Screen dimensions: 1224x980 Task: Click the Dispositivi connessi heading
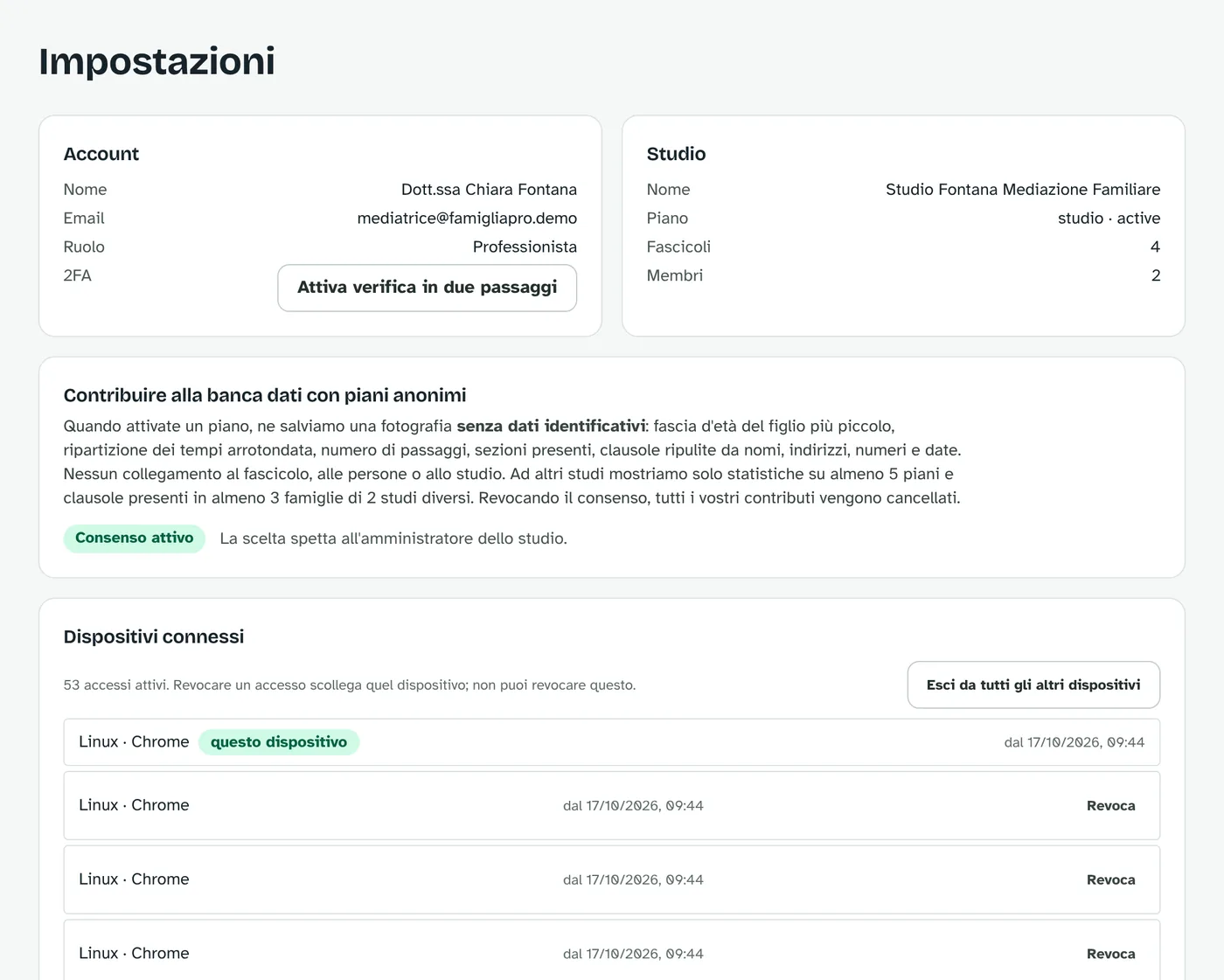point(154,636)
